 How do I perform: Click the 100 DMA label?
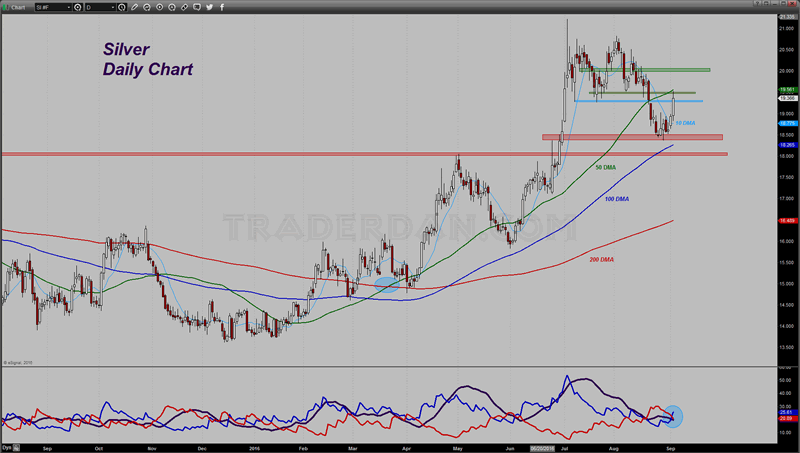pyautogui.click(x=617, y=199)
